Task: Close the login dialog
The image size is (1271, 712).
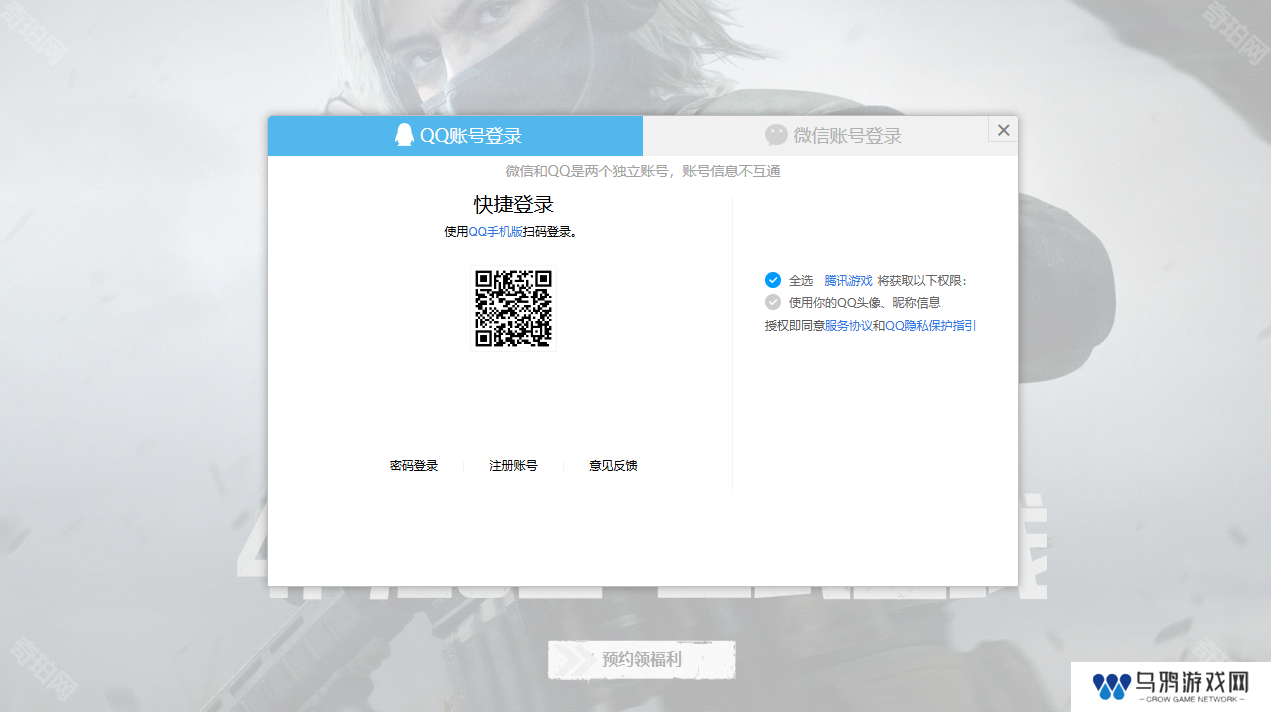Action: (x=1003, y=130)
